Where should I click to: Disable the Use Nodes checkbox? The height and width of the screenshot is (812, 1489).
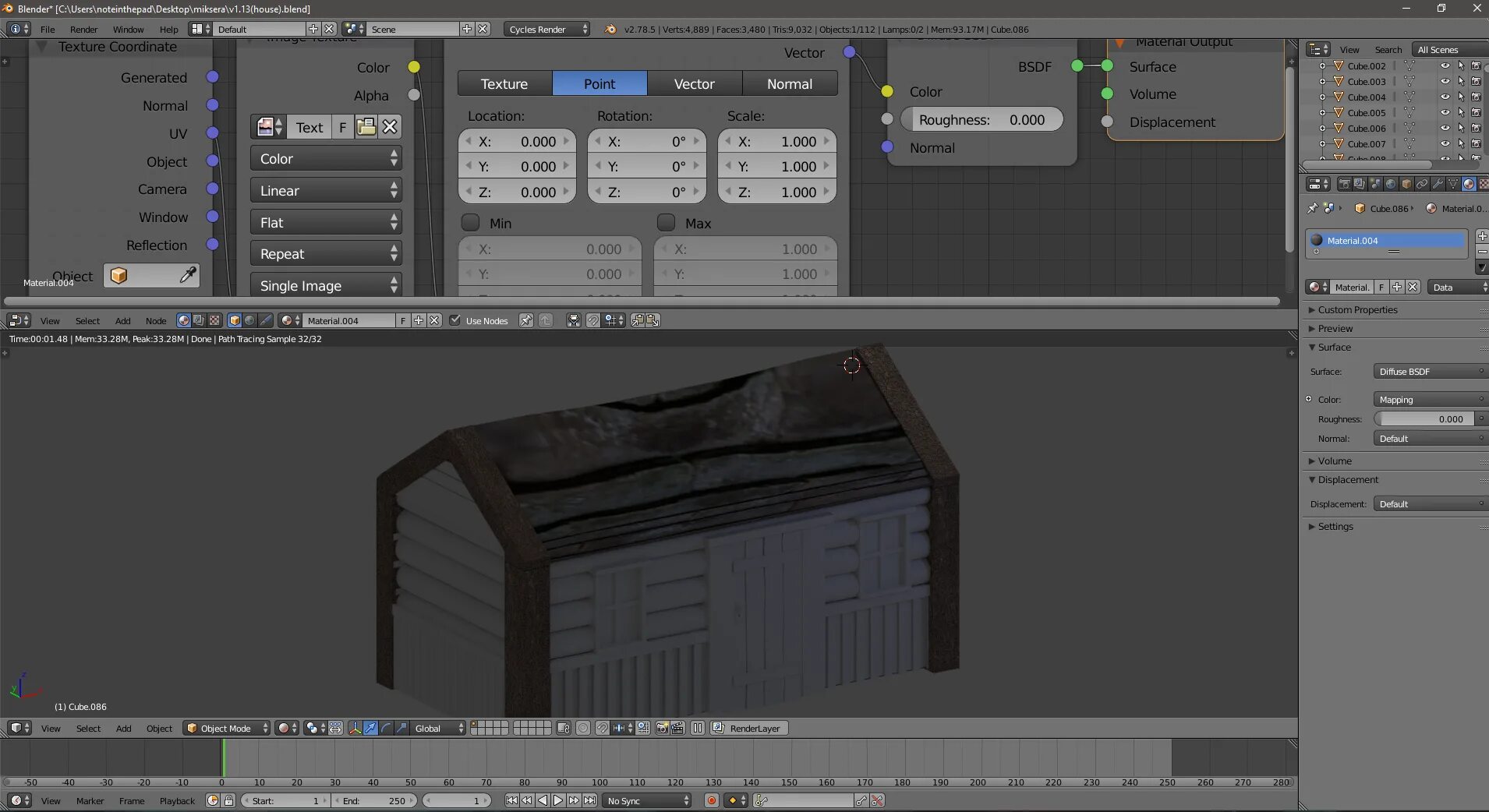[x=455, y=320]
